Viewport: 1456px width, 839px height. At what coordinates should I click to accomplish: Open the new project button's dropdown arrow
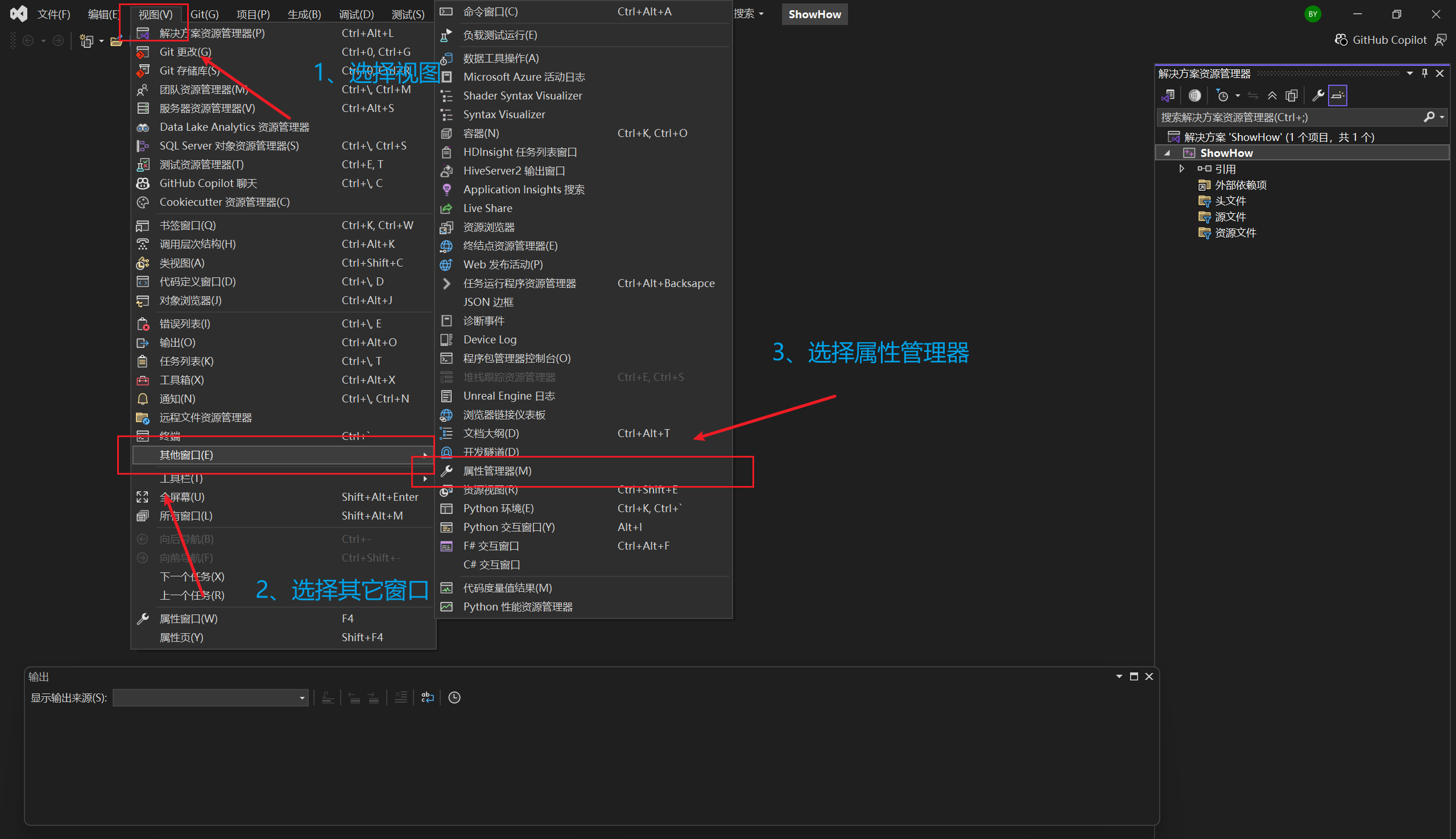[x=101, y=41]
